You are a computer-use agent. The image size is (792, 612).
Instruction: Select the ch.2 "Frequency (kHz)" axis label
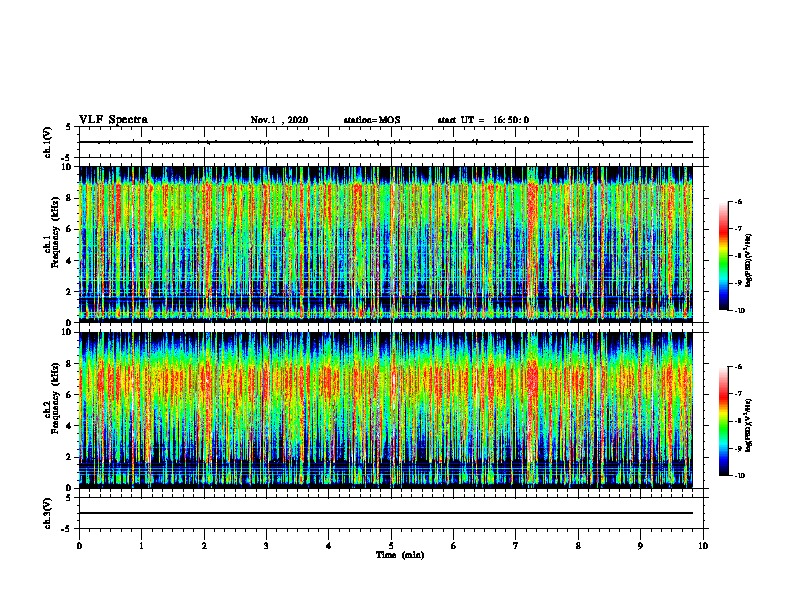click(55, 398)
